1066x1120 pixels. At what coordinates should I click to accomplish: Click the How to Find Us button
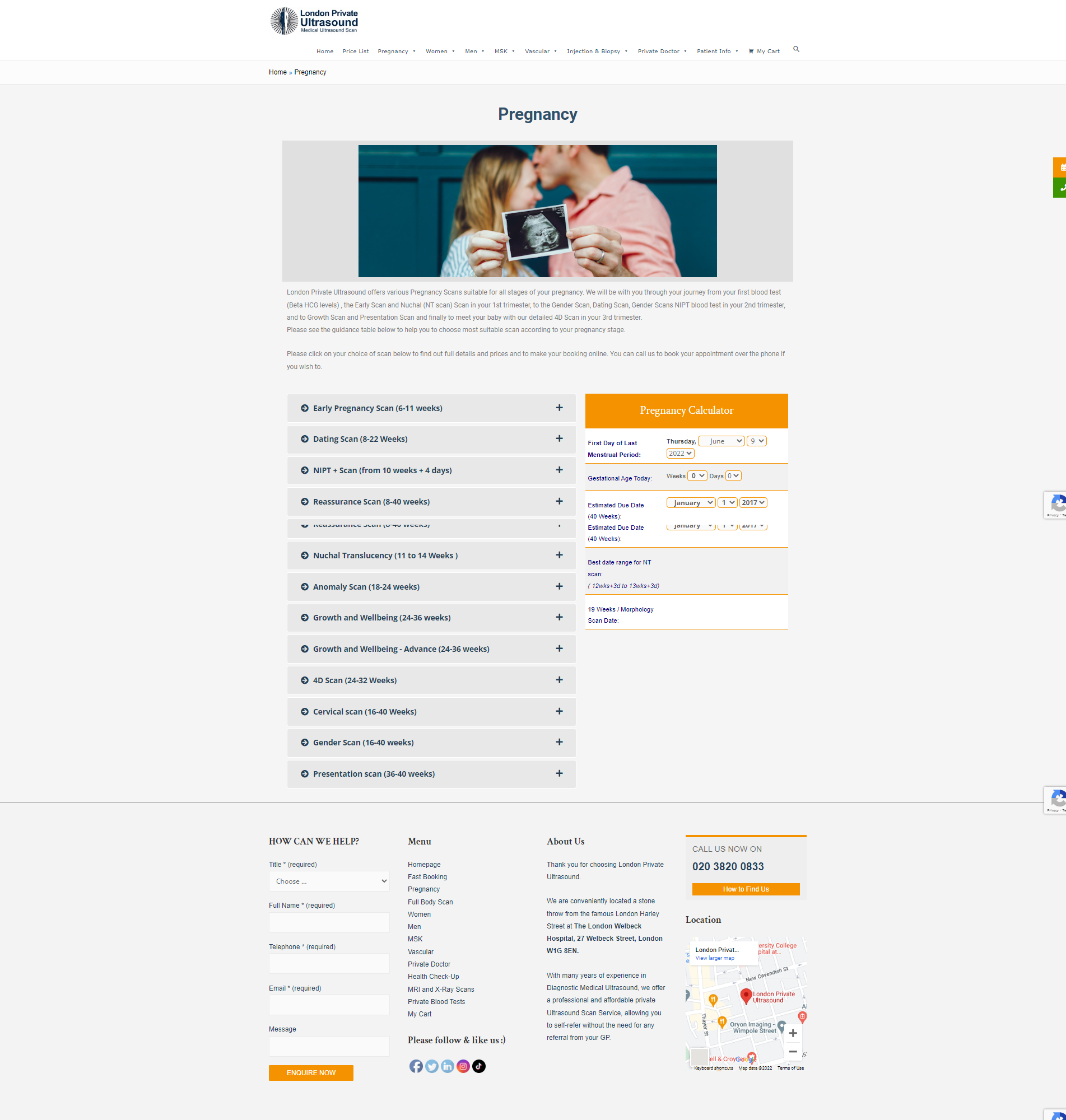(746, 889)
